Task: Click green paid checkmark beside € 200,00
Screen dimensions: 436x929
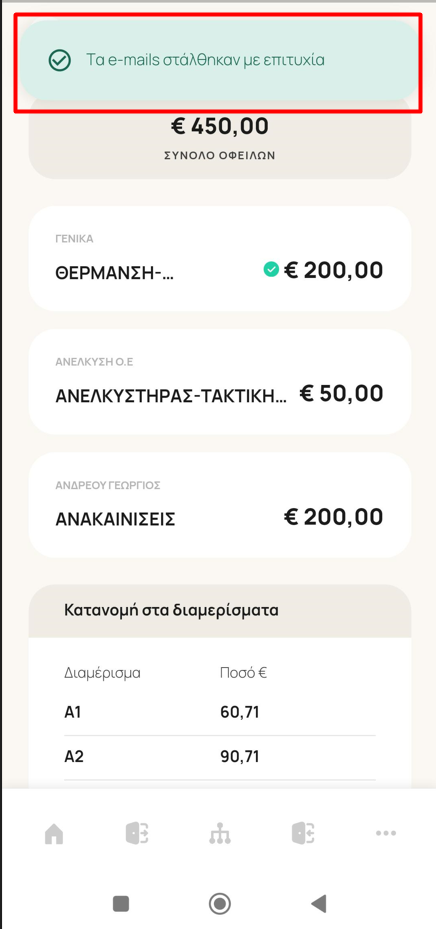Action: pyautogui.click(x=271, y=270)
